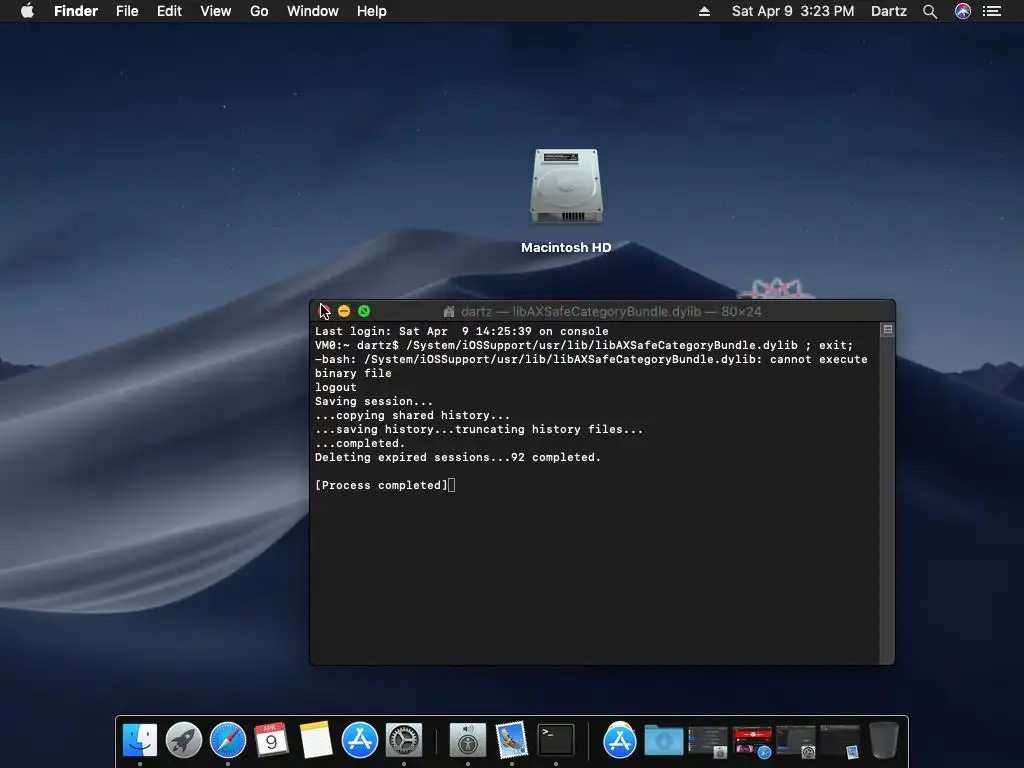Launch Launchpad rocket icon in Dock
1024x768 pixels.
point(184,740)
